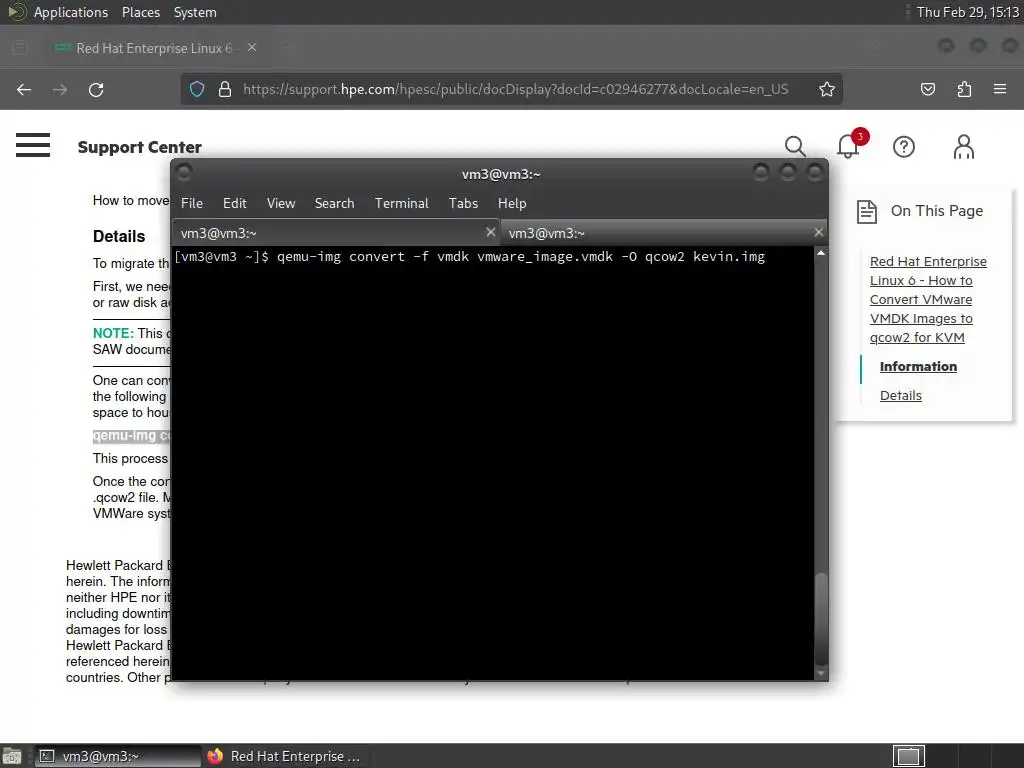Click the clock showing Thu Feb 29
The height and width of the screenshot is (768, 1024).
[967, 12]
